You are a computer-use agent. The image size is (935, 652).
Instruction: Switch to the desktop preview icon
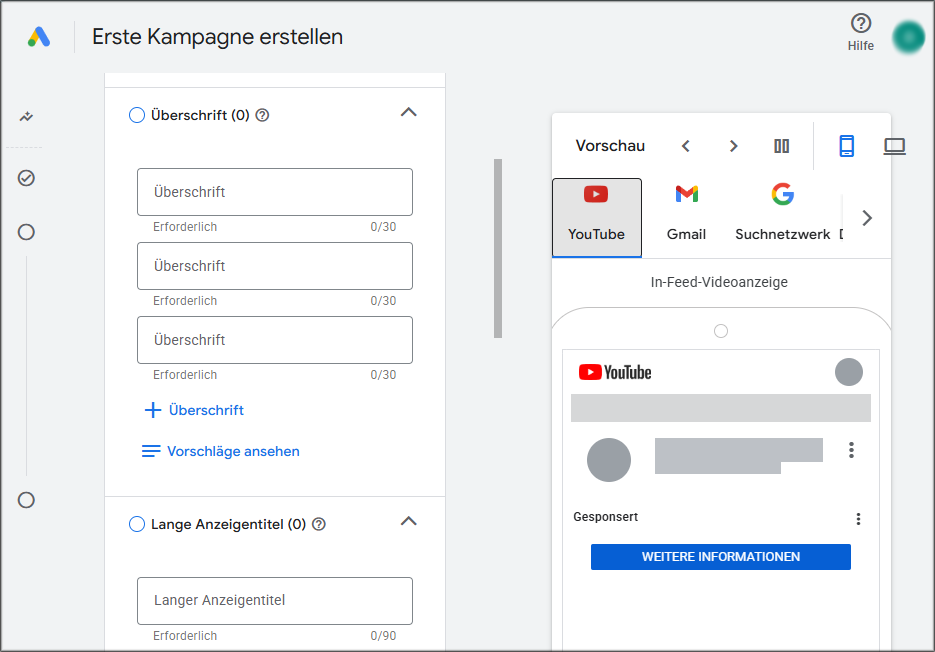tap(894, 146)
